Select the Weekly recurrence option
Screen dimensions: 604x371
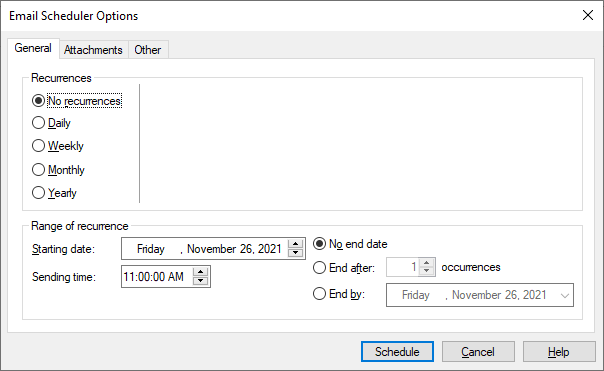[x=58, y=146]
